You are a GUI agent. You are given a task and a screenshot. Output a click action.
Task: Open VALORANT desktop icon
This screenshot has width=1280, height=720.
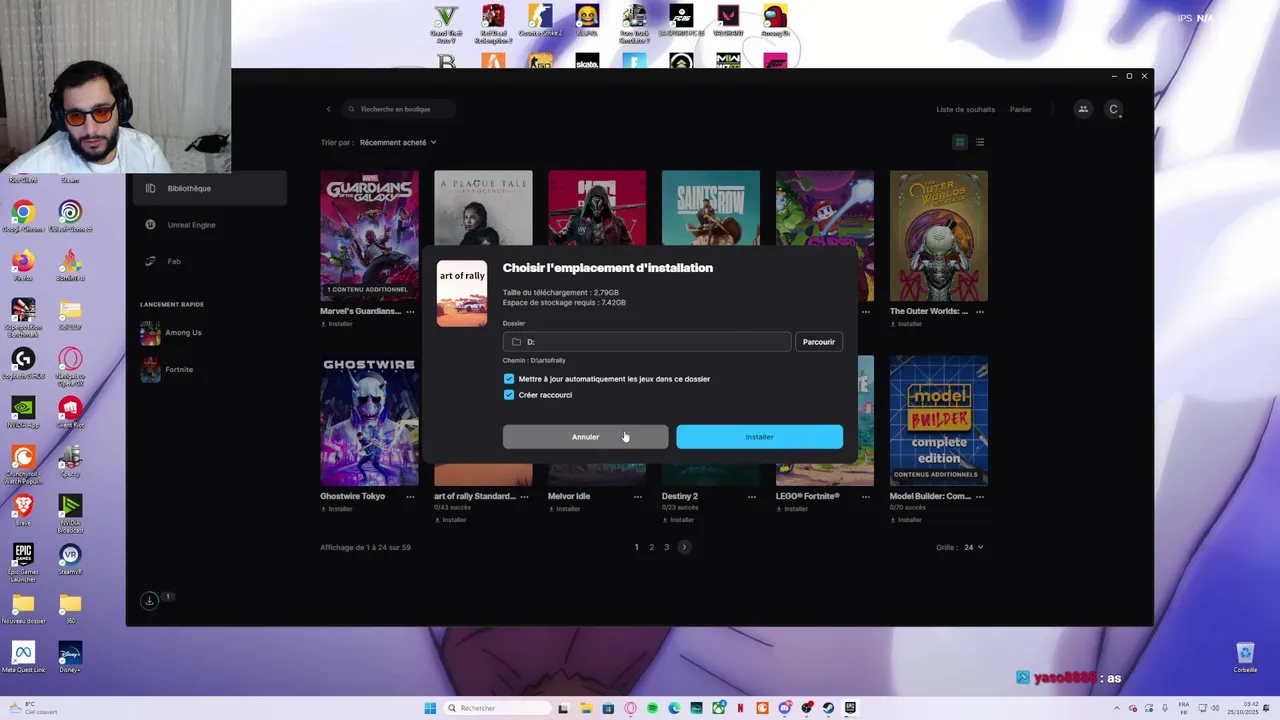point(728,21)
